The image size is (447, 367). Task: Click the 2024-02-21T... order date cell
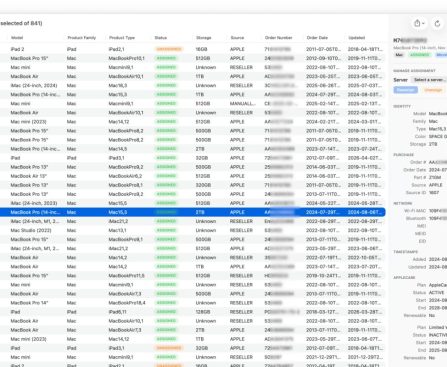click(x=323, y=122)
